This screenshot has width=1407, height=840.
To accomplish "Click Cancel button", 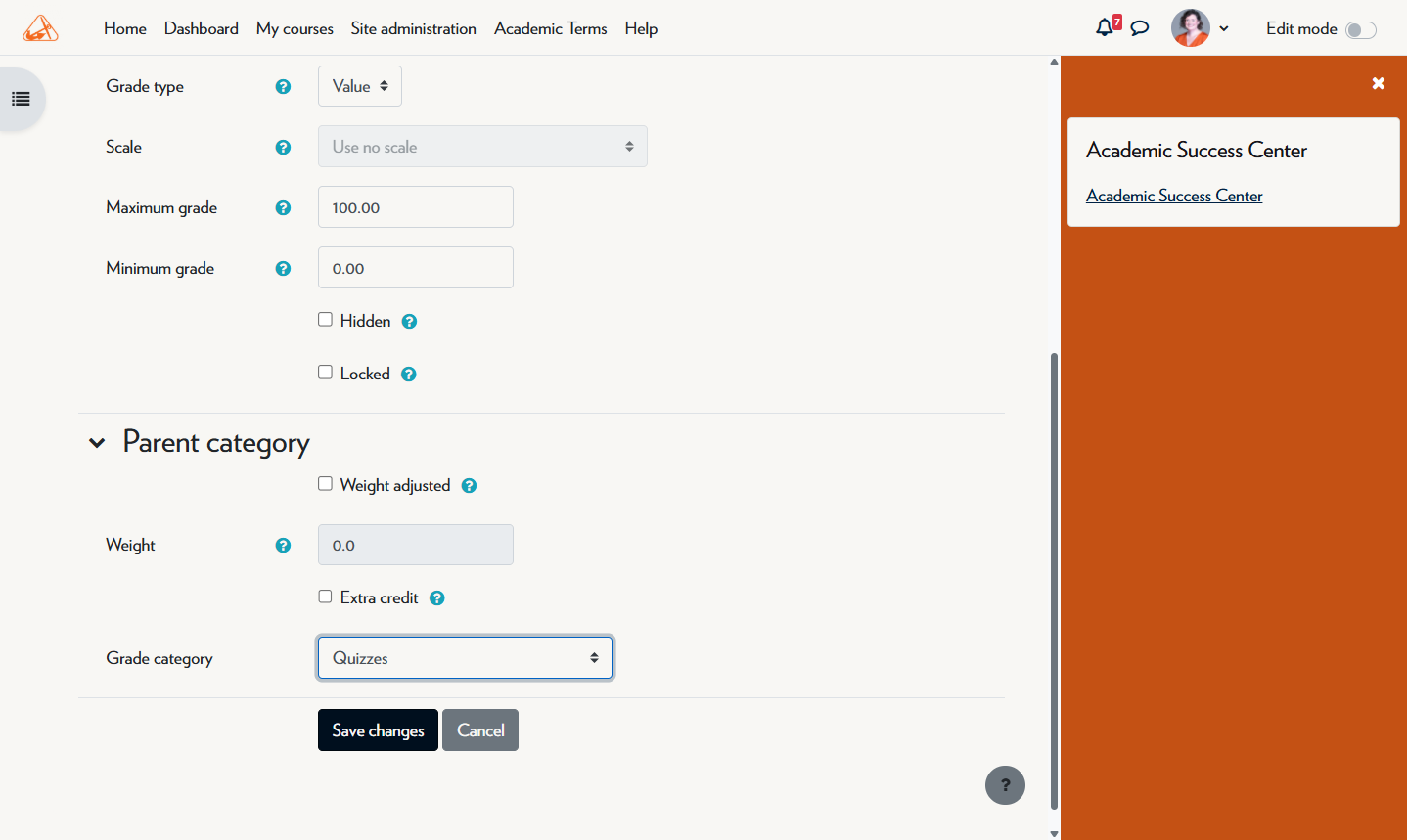I will point(480,729).
